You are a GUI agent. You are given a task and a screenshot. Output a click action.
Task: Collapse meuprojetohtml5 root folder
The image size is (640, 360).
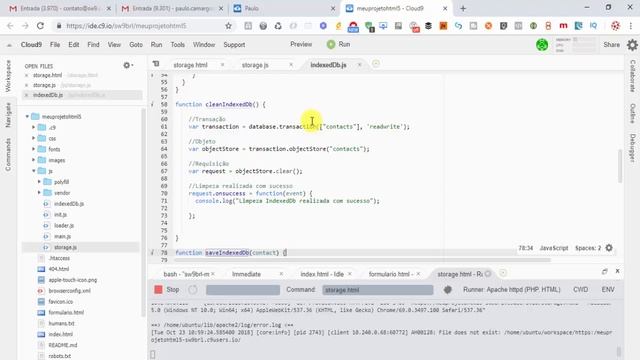click(x=27, y=117)
